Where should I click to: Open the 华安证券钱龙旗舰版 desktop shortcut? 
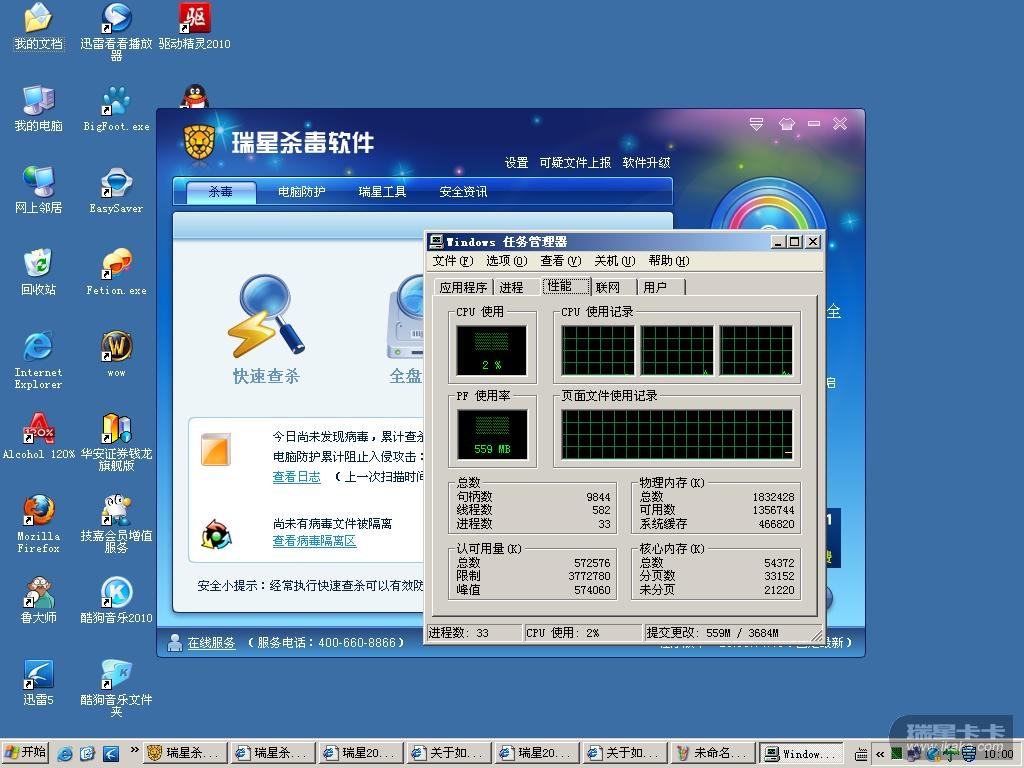click(x=116, y=441)
